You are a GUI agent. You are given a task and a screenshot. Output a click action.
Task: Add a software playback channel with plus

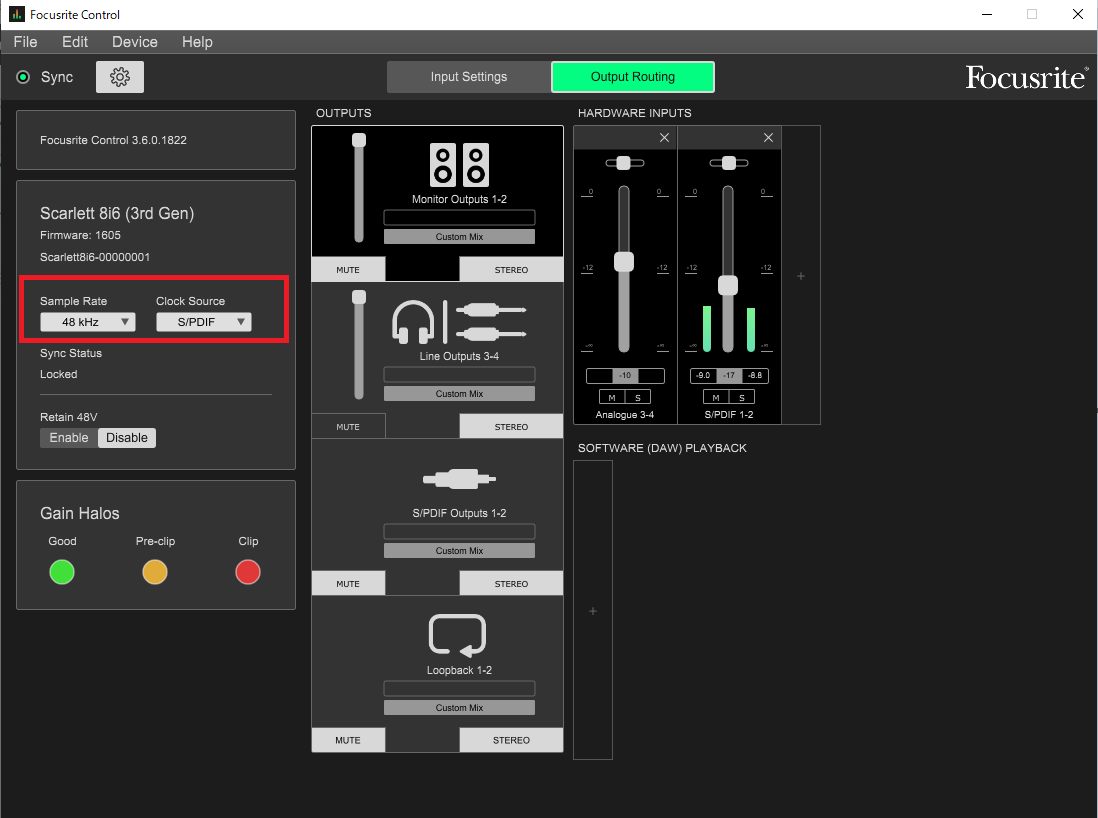(x=593, y=611)
